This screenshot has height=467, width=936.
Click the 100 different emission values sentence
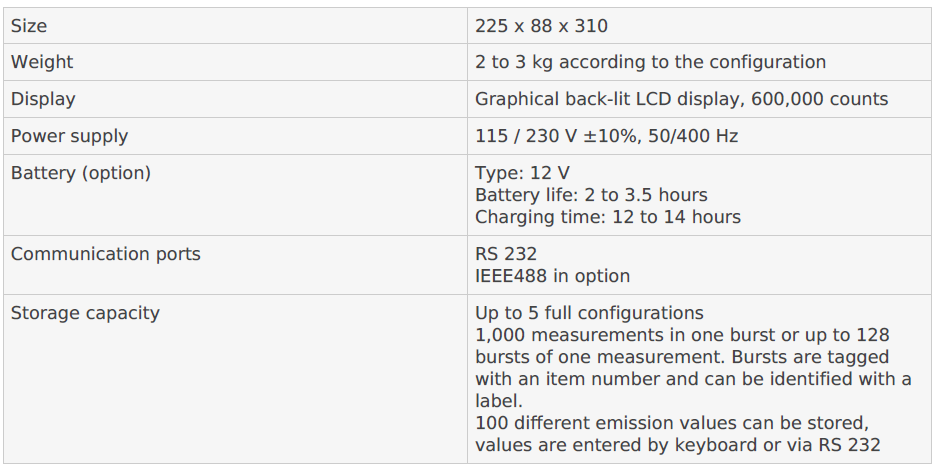tap(672, 423)
